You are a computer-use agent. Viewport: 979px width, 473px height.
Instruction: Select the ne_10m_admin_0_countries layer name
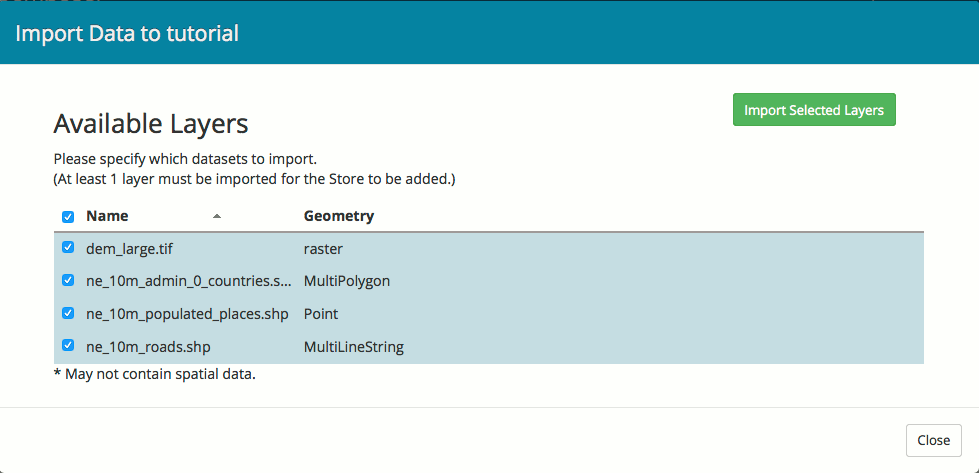pos(188,281)
